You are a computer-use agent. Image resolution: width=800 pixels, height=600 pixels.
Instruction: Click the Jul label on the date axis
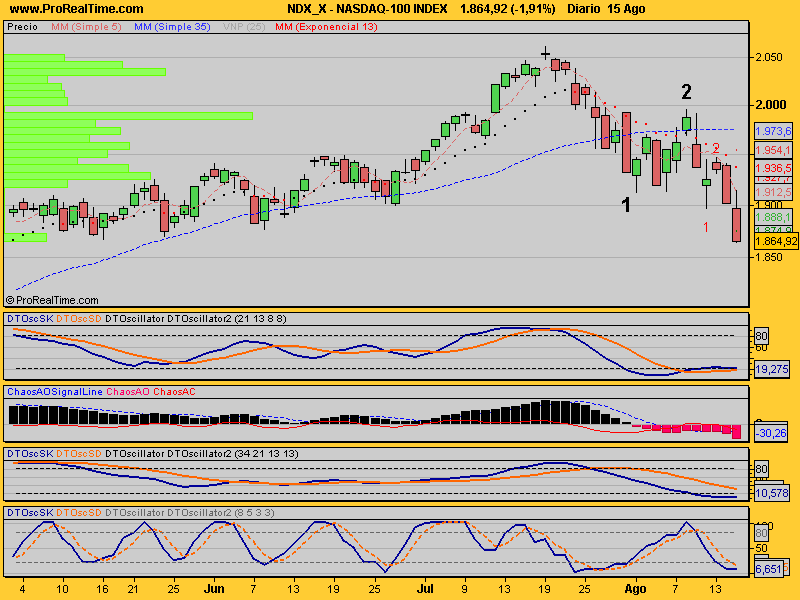pyautogui.click(x=425, y=589)
